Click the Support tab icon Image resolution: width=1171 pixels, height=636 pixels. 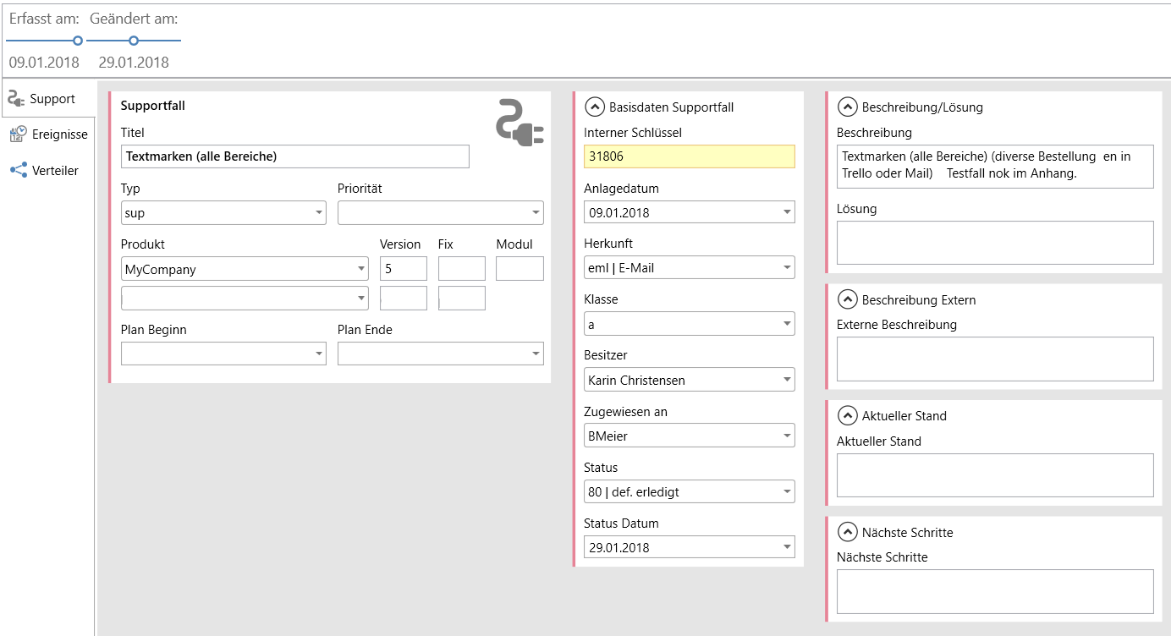click(x=16, y=99)
